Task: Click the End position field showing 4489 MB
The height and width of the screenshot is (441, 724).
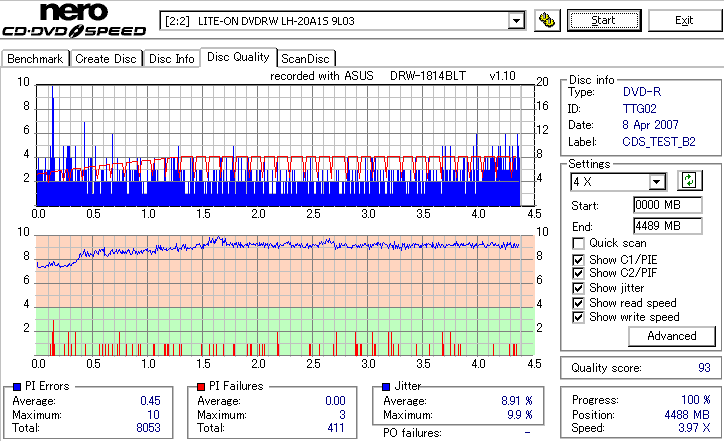Action: tap(668, 226)
